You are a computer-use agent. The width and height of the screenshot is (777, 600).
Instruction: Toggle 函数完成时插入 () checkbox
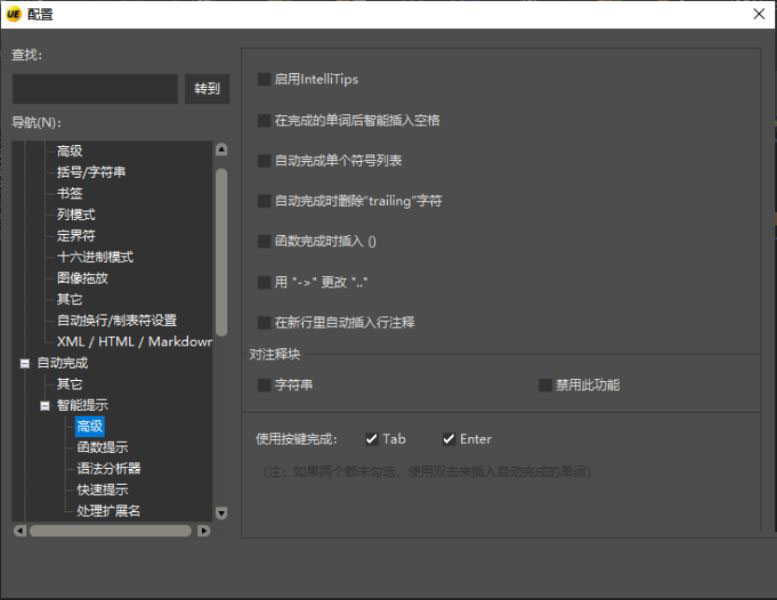264,241
